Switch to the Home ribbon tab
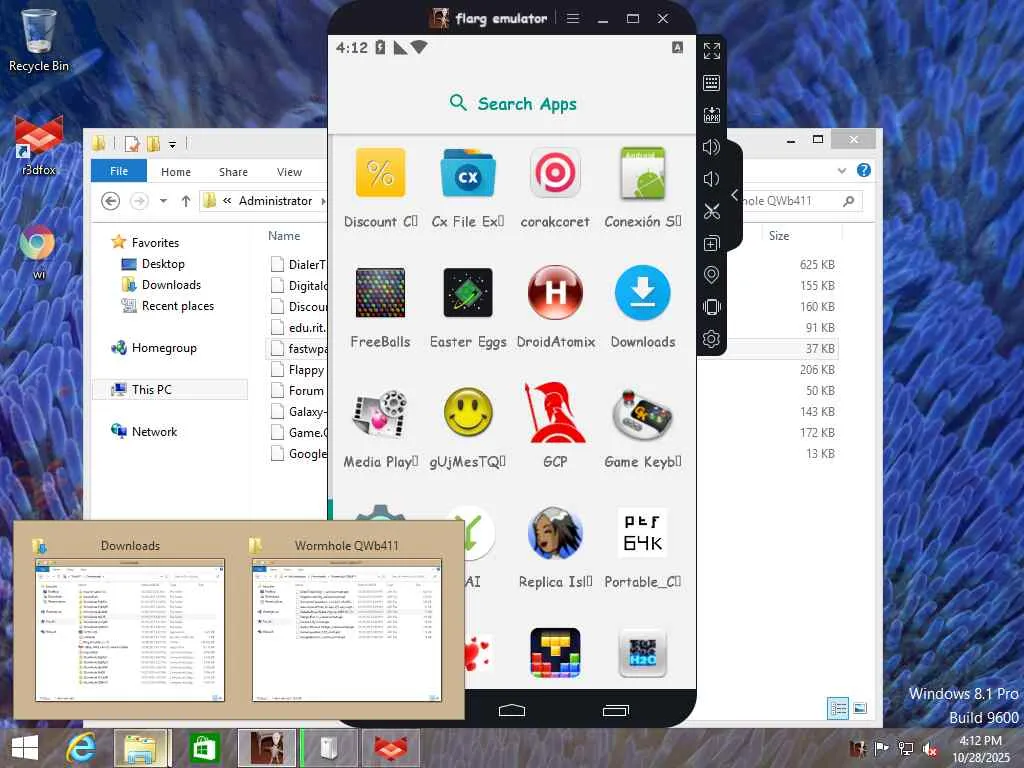Viewport: 1024px width, 768px height. tap(176, 172)
